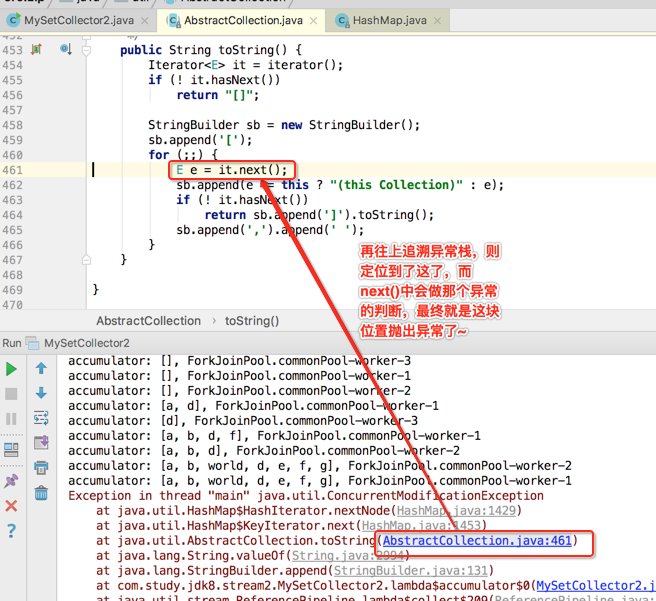
Task: Click the toString() breadcrumb
Action: pos(252,321)
